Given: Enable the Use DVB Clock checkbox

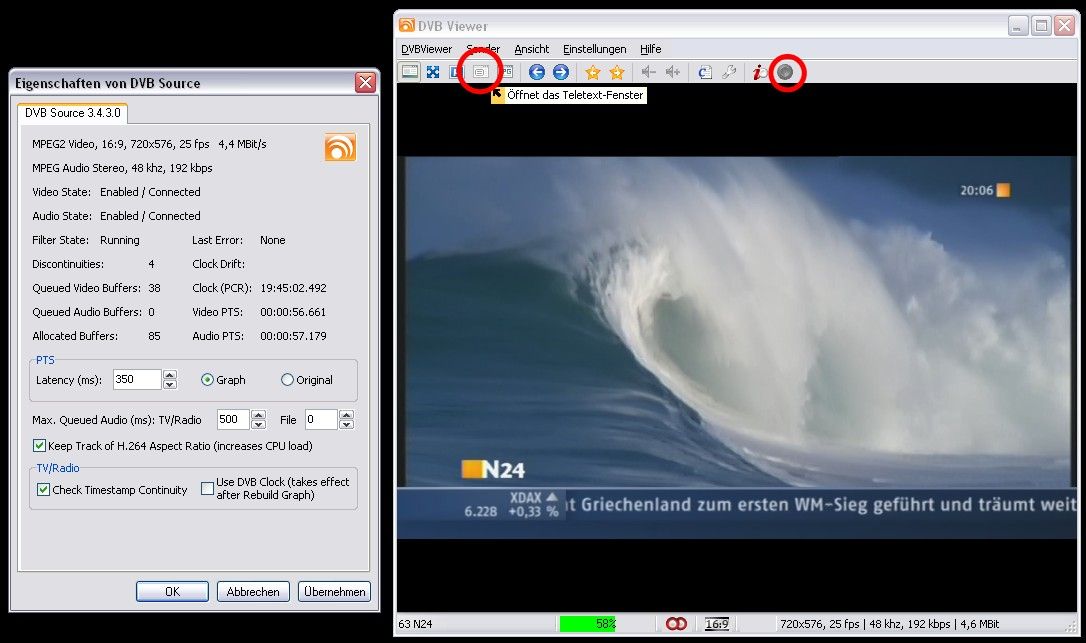Looking at the screenshot, I should coord(208,489).
